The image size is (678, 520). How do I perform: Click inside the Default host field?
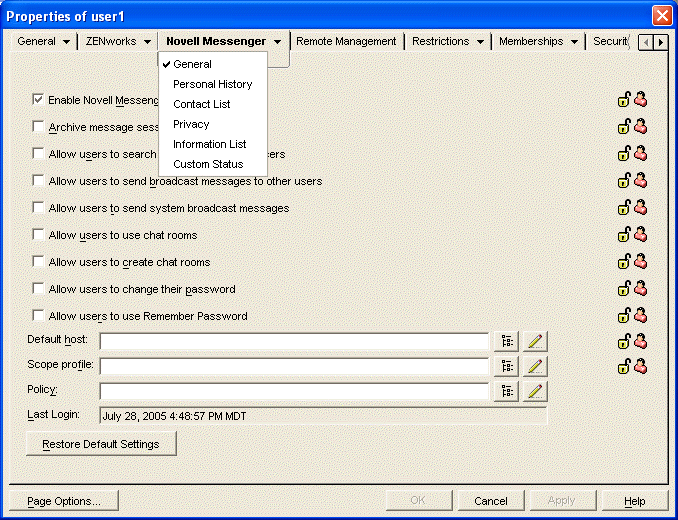pyautogui.click(x=294, y=341)
